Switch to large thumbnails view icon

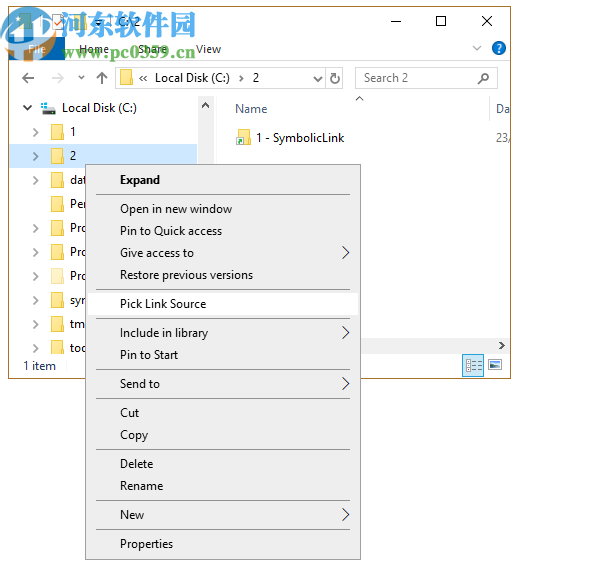tap(495, 365)
